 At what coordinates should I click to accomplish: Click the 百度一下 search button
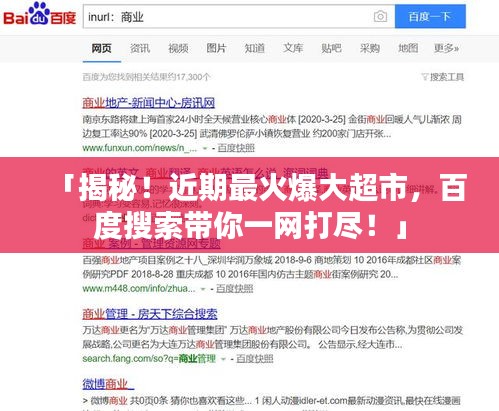[x=430, y=16]
